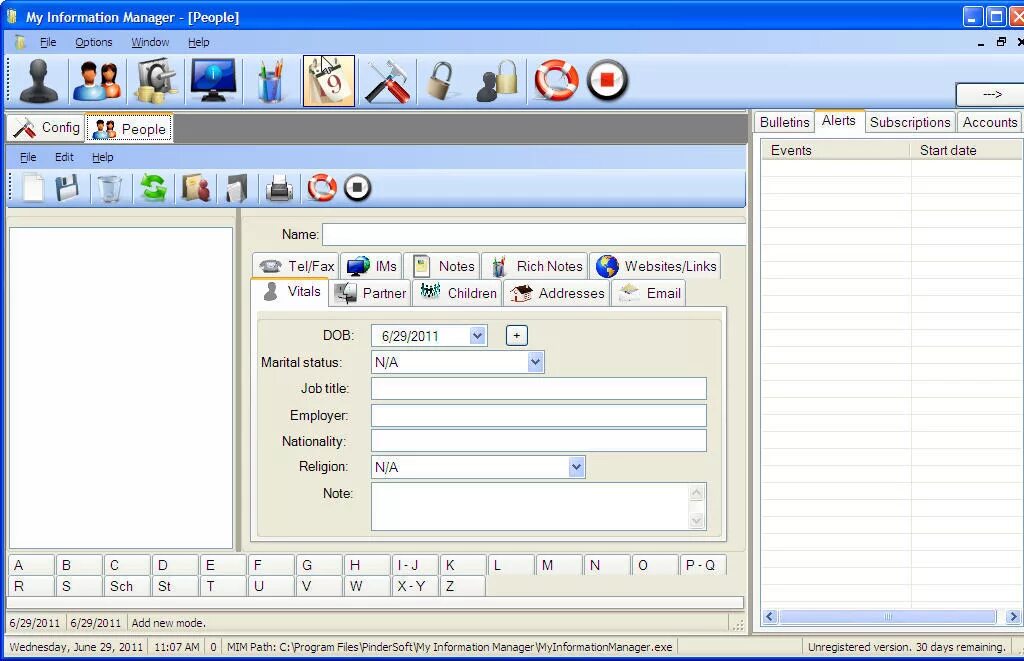The width and height of the screenshot is (1024, 661).
Task: Click the gray pages copy icon
Action: click(x=236, y=188)
